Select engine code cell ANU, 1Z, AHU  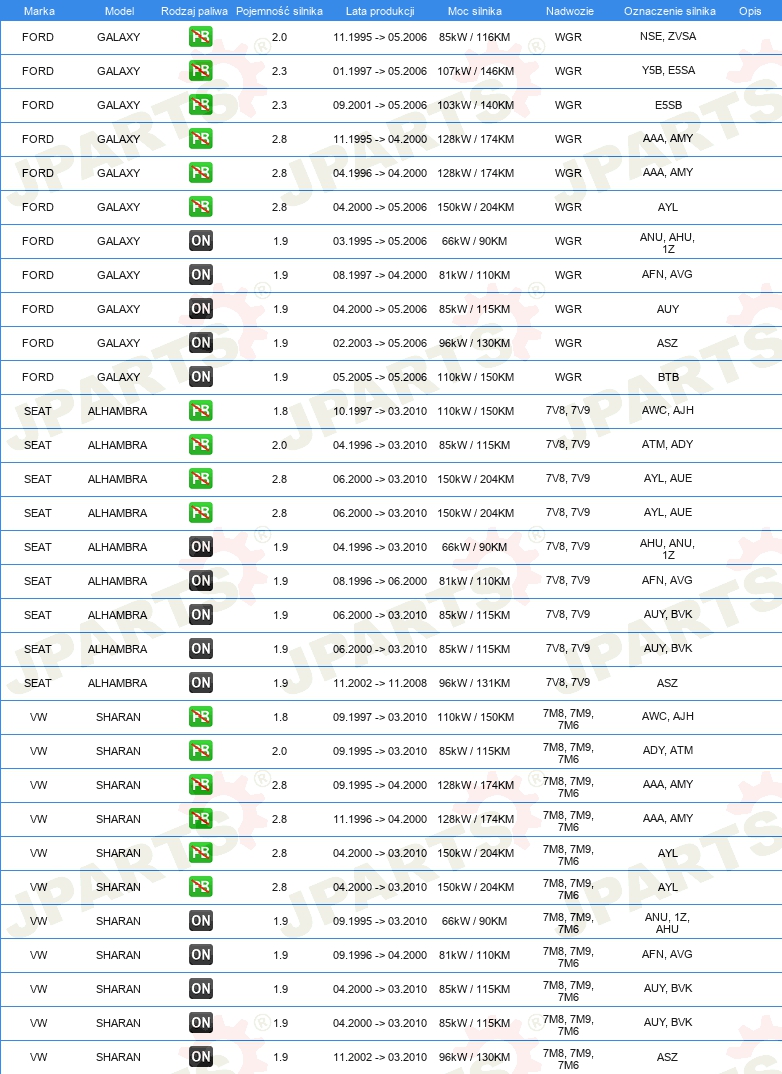pos(668,923)
